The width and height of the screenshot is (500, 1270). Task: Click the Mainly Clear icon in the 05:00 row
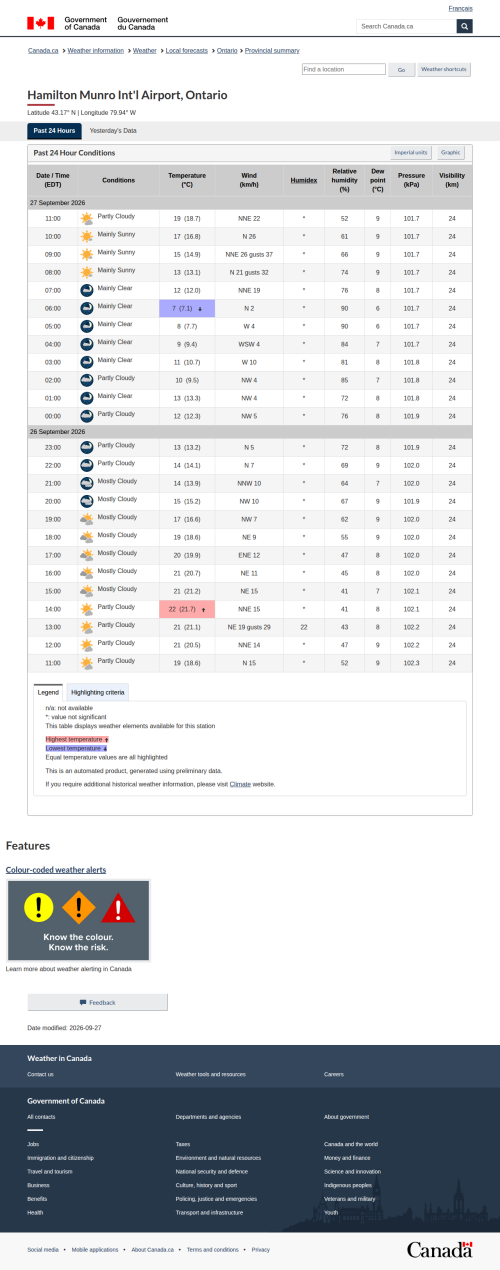(x=87, y=326)
